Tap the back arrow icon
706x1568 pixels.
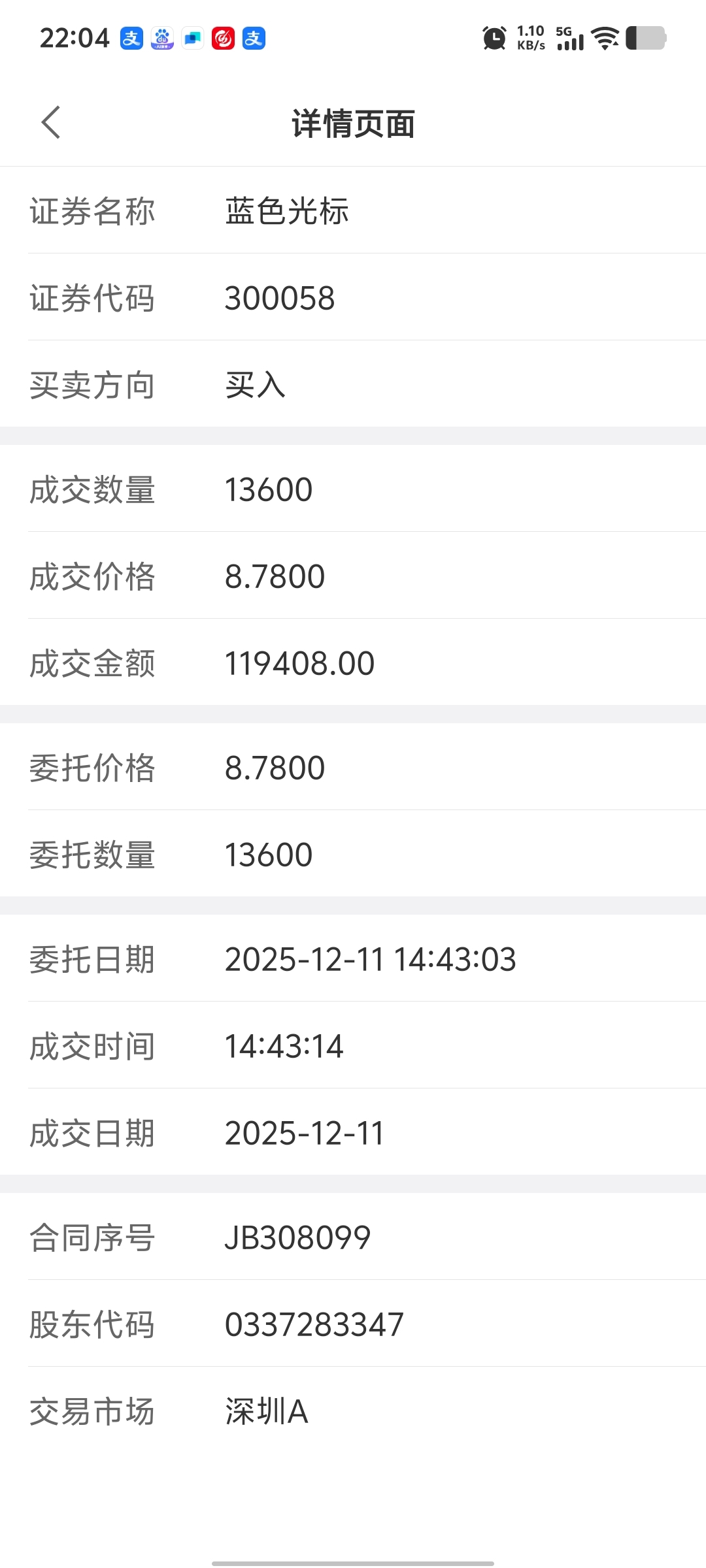(x=51, y=122)
